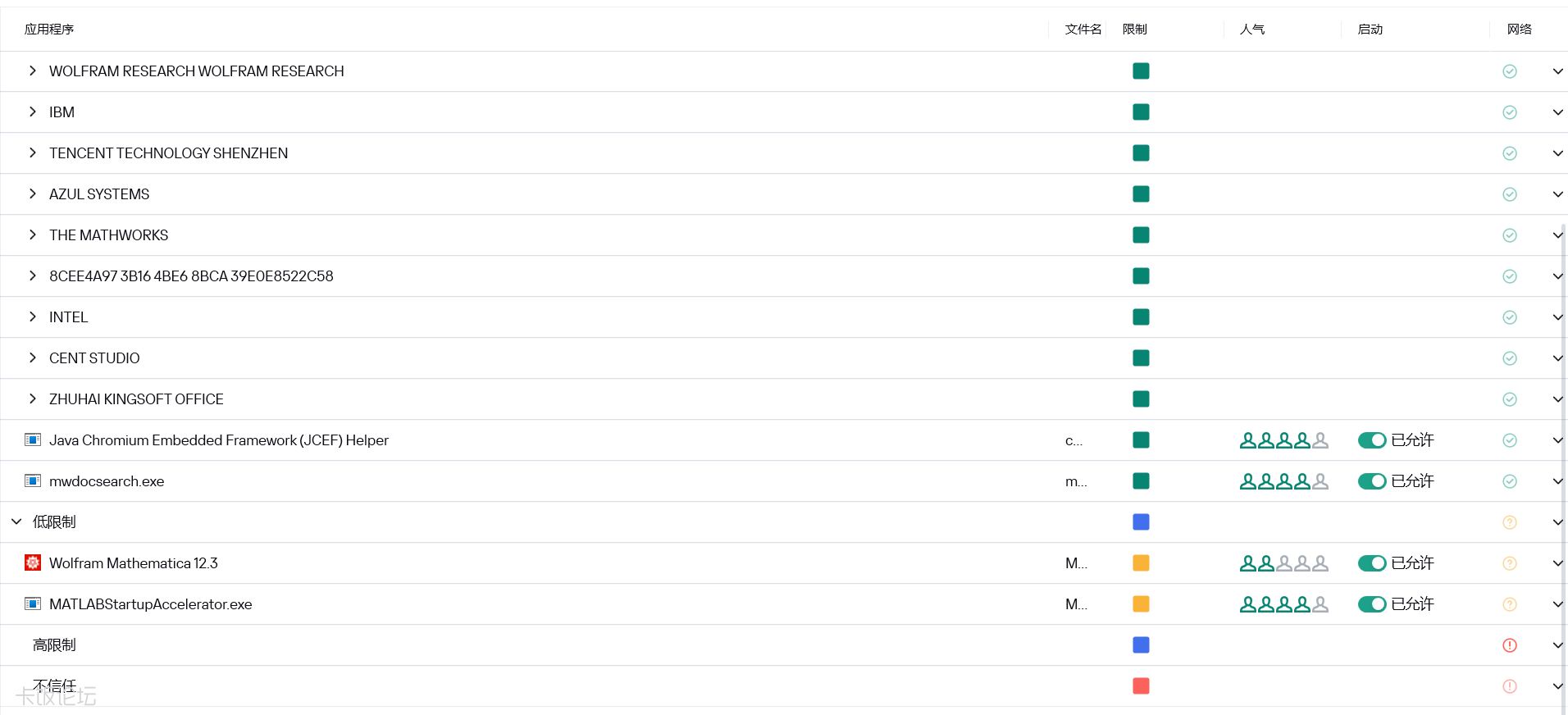Click blue restriction swatch for 高限制 row
Image resolution: width=1568 pixels, height=715 pixels.
pos(1141,645)
